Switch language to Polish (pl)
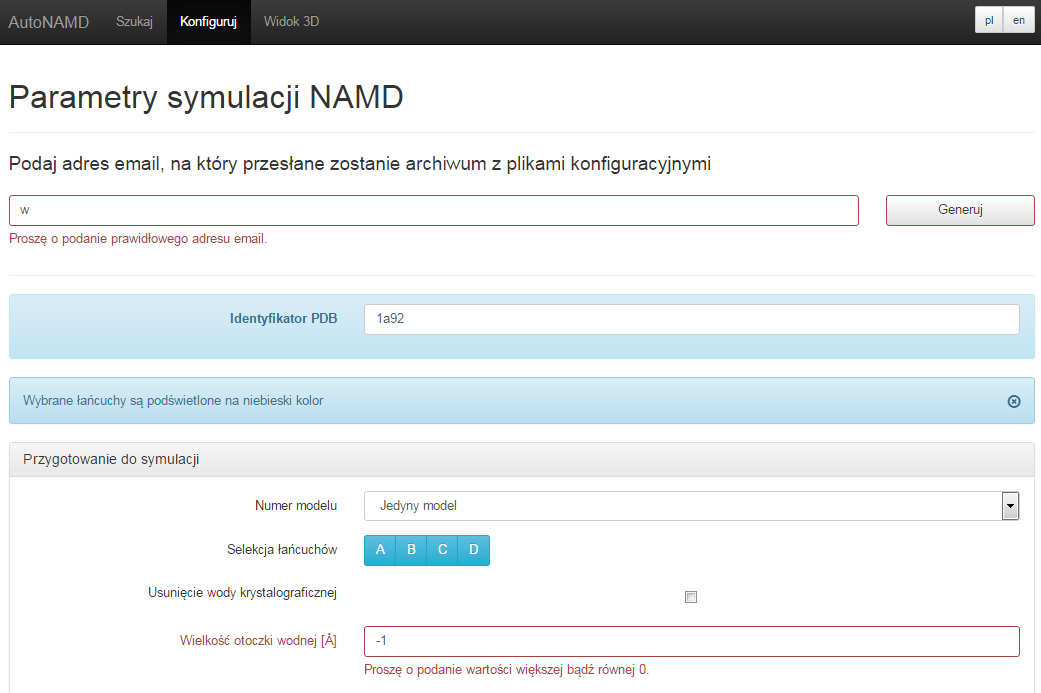Image resolution: width=1041 pixels, height=693 pixels. 989,20
